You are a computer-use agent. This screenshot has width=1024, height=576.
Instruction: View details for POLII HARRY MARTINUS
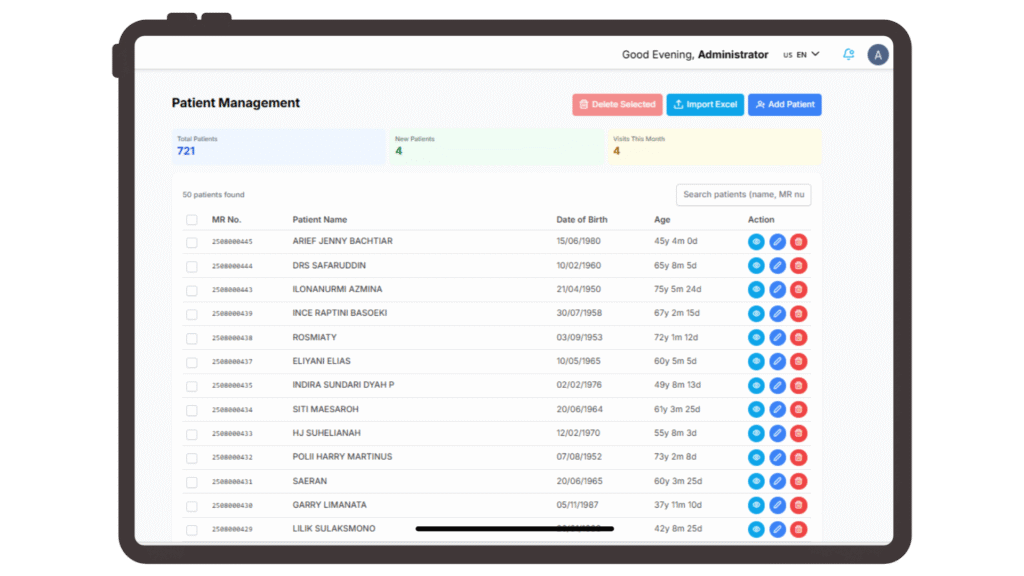(756, 457)
